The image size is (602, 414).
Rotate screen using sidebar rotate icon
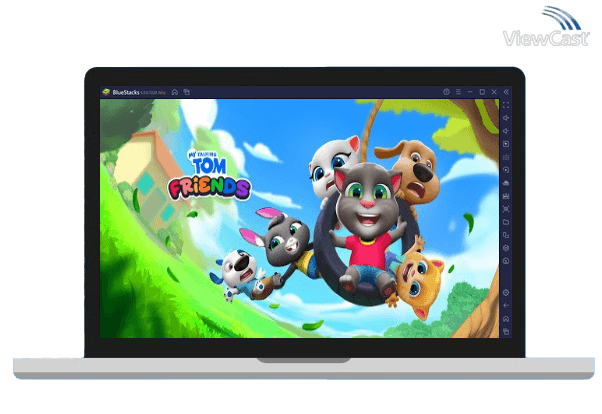[506, 235]
